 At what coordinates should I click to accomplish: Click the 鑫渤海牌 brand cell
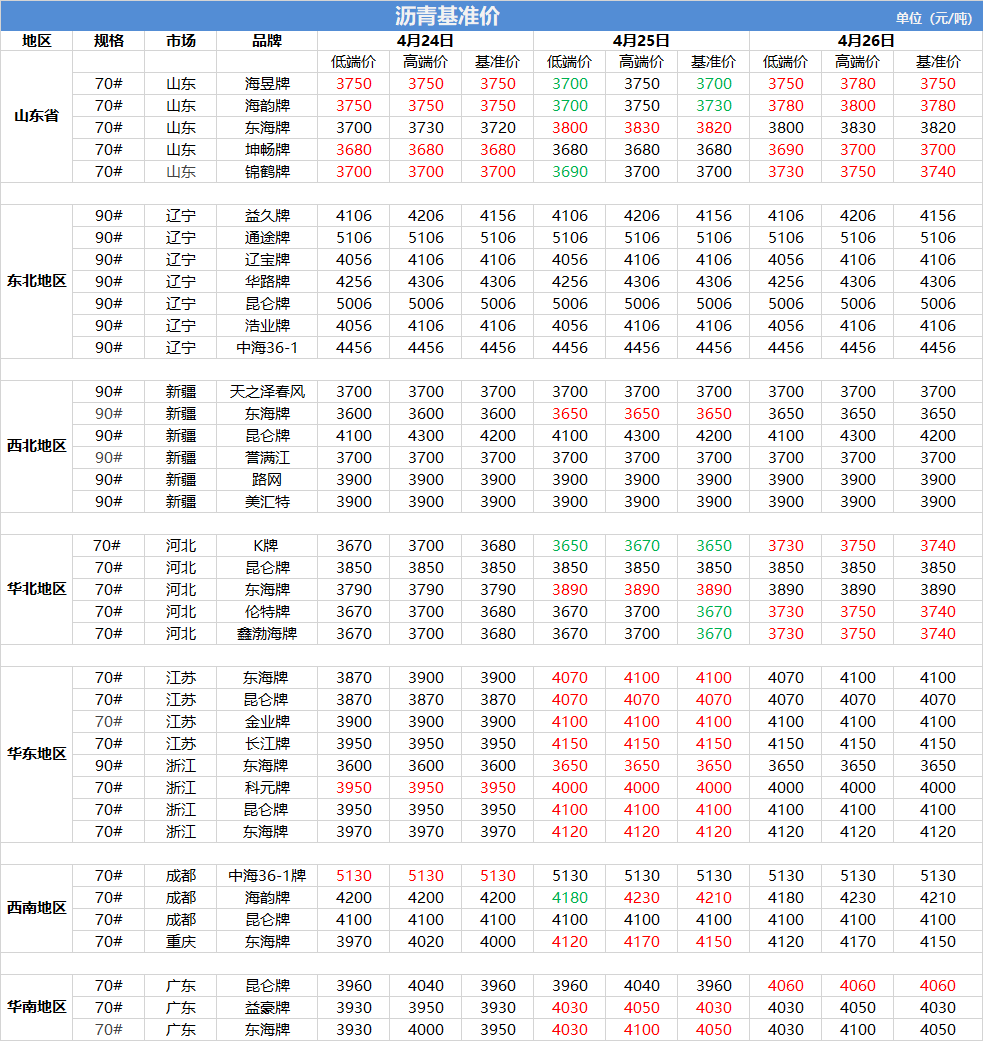pyautogui.click(x=267, y=634)
